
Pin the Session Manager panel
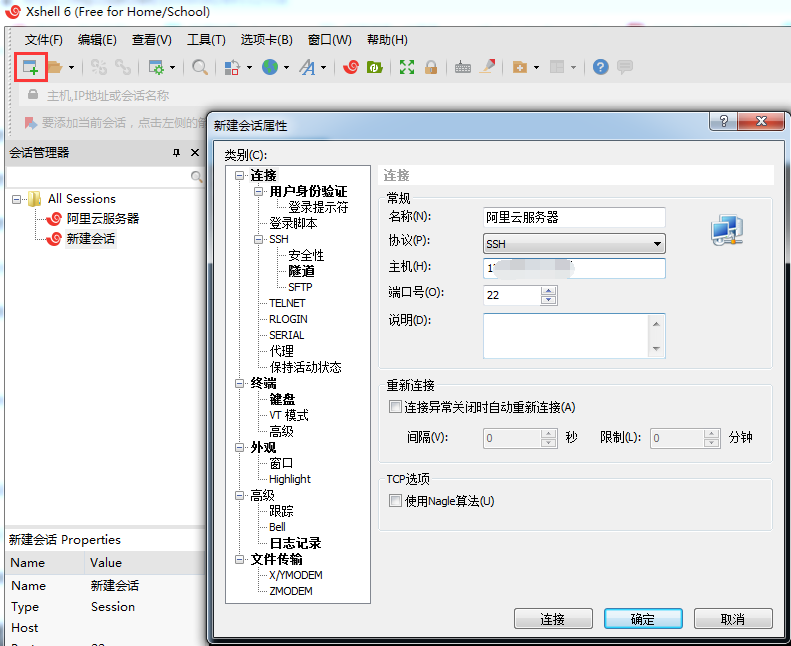176,152
